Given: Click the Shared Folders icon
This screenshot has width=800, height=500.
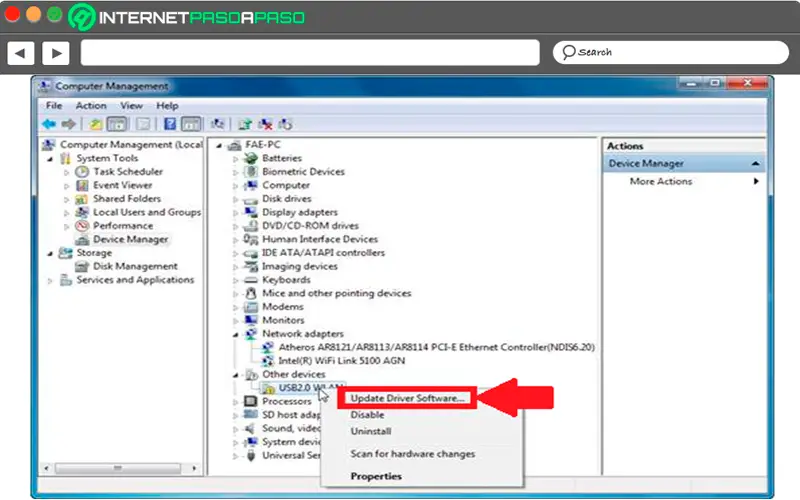Looking at the screenshot, I should [x=82, y=199].
